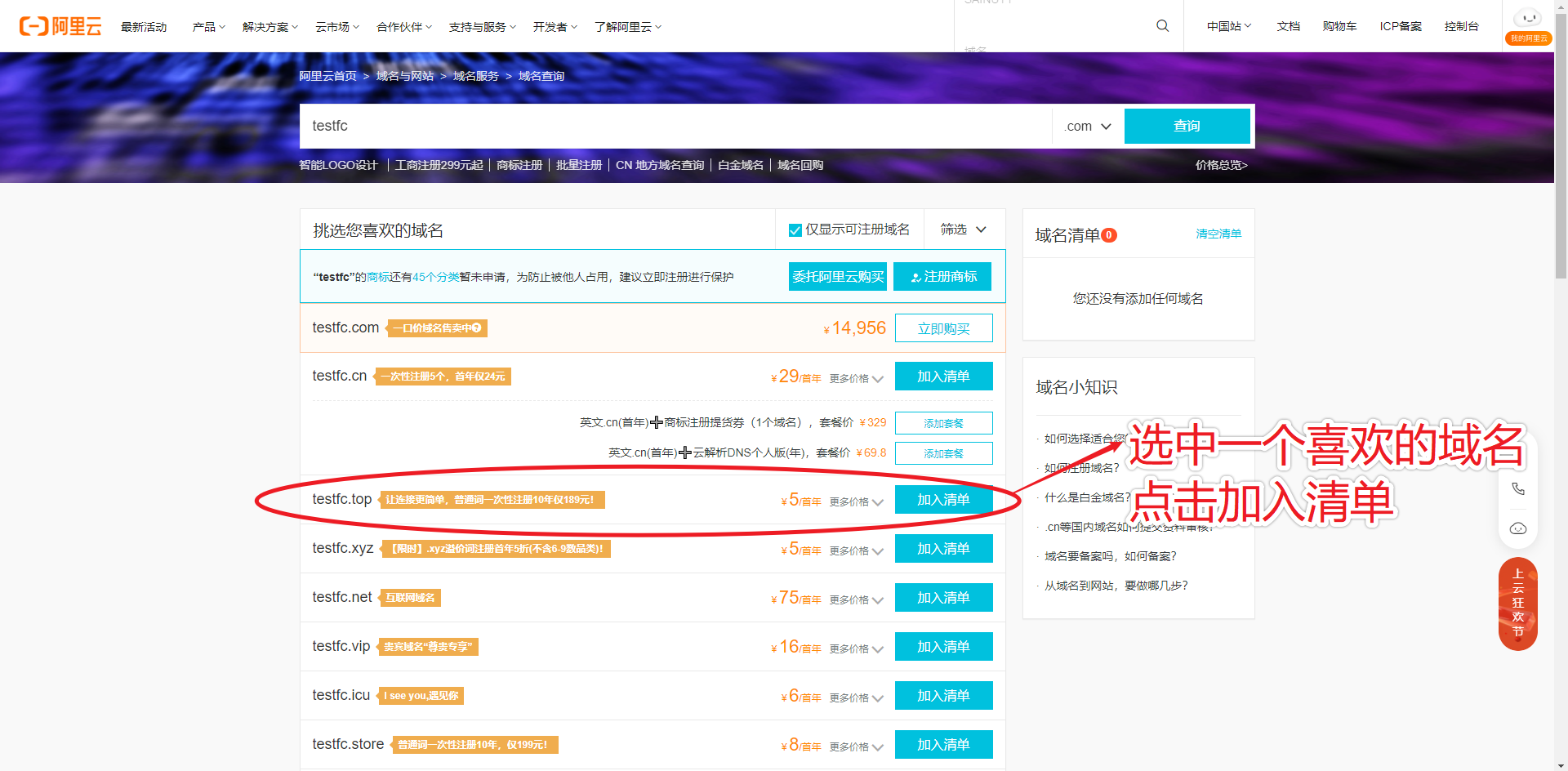Click 45个分类 link in trademark notice

coord(435,277)
